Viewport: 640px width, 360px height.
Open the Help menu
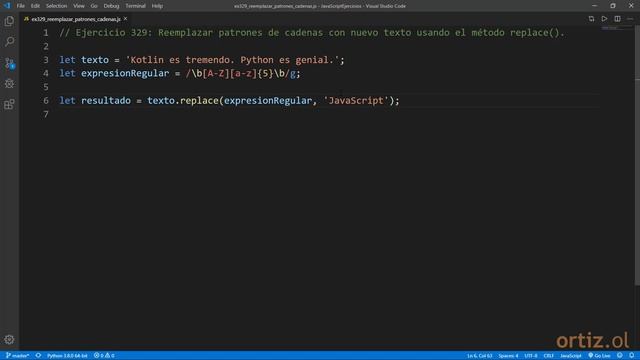click(157, 6)
